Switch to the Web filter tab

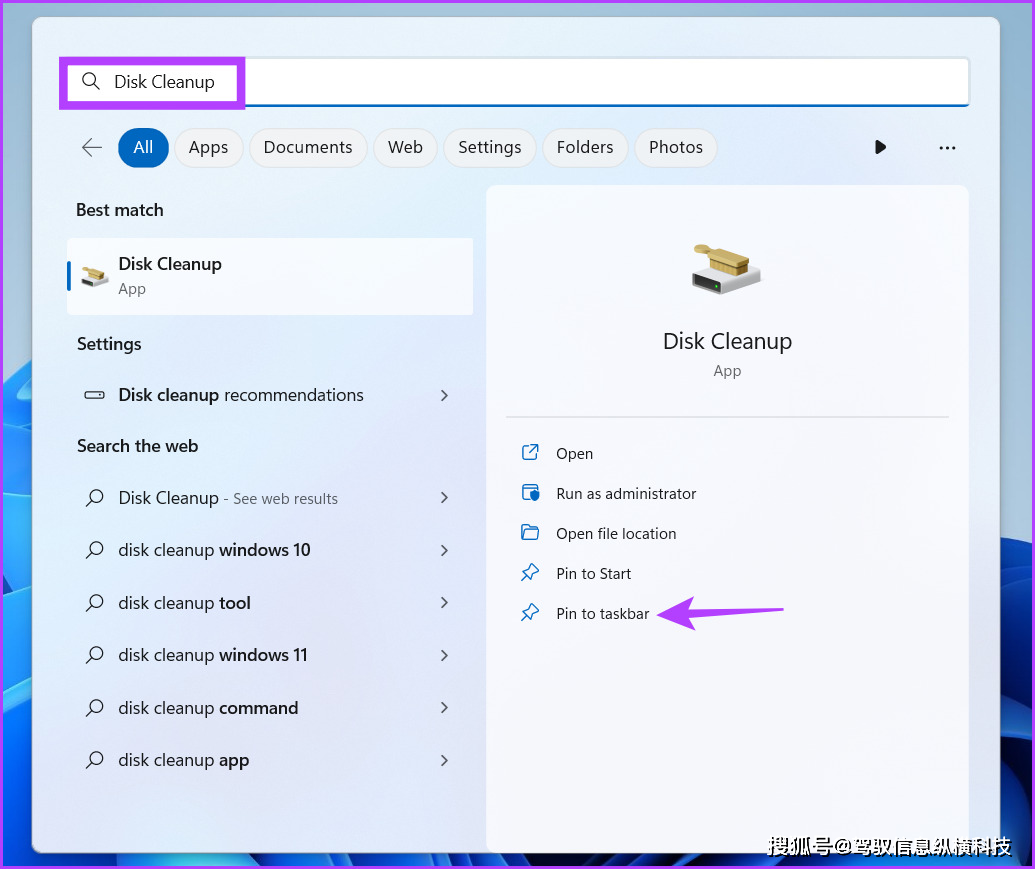tap(405, 147)
